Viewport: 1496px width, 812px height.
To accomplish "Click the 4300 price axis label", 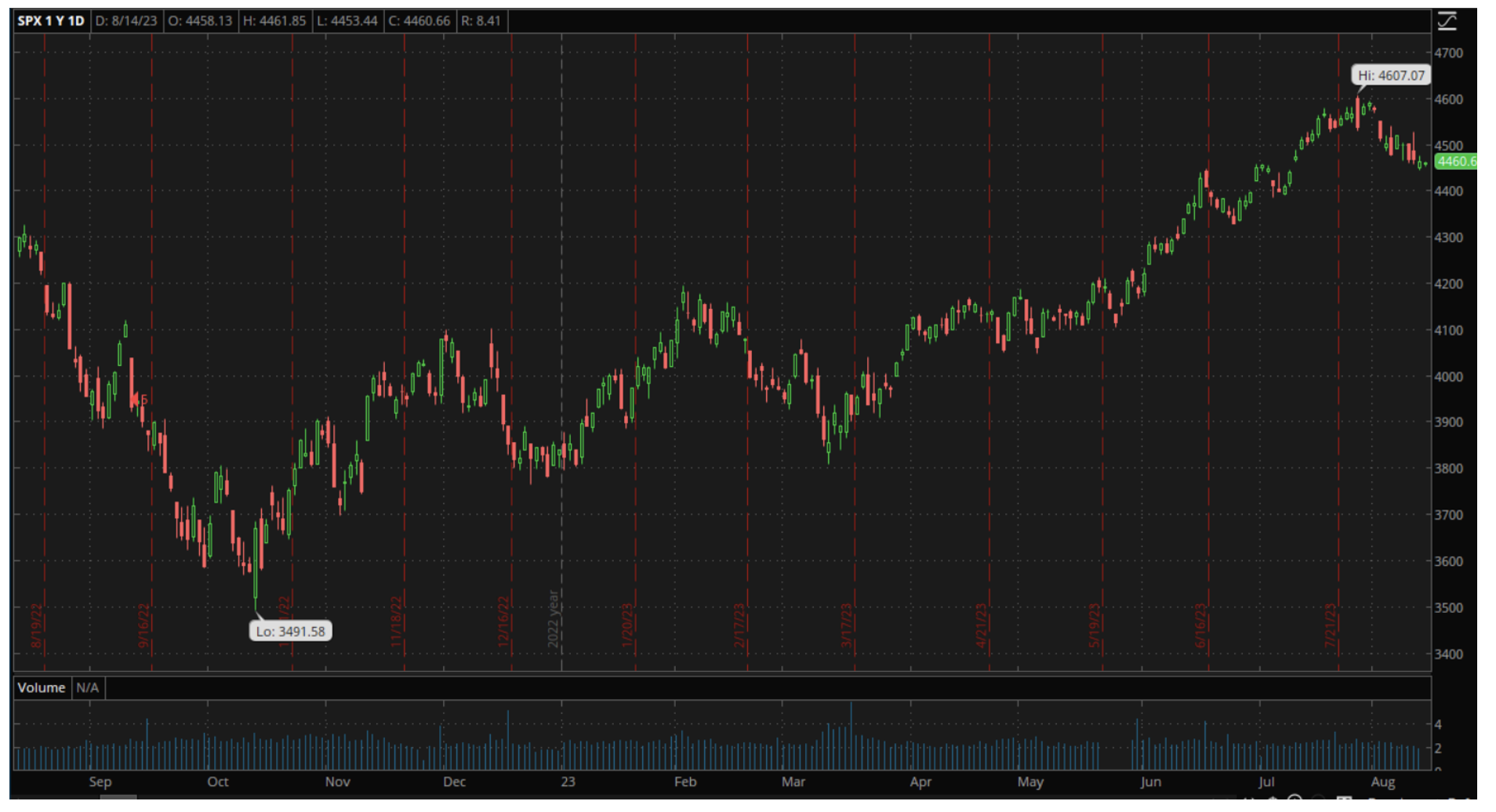I will click(x=1448, y=237).
